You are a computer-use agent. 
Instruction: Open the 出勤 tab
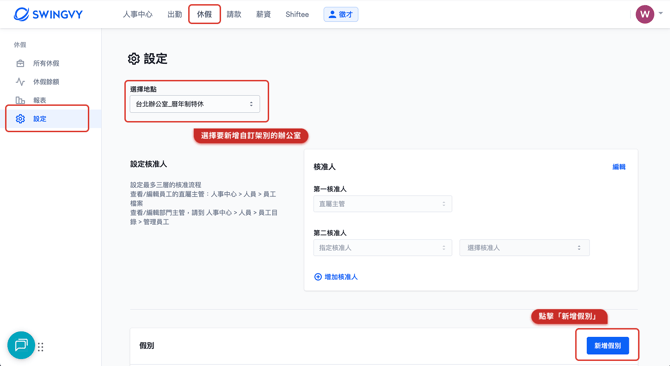click(174, 14)
